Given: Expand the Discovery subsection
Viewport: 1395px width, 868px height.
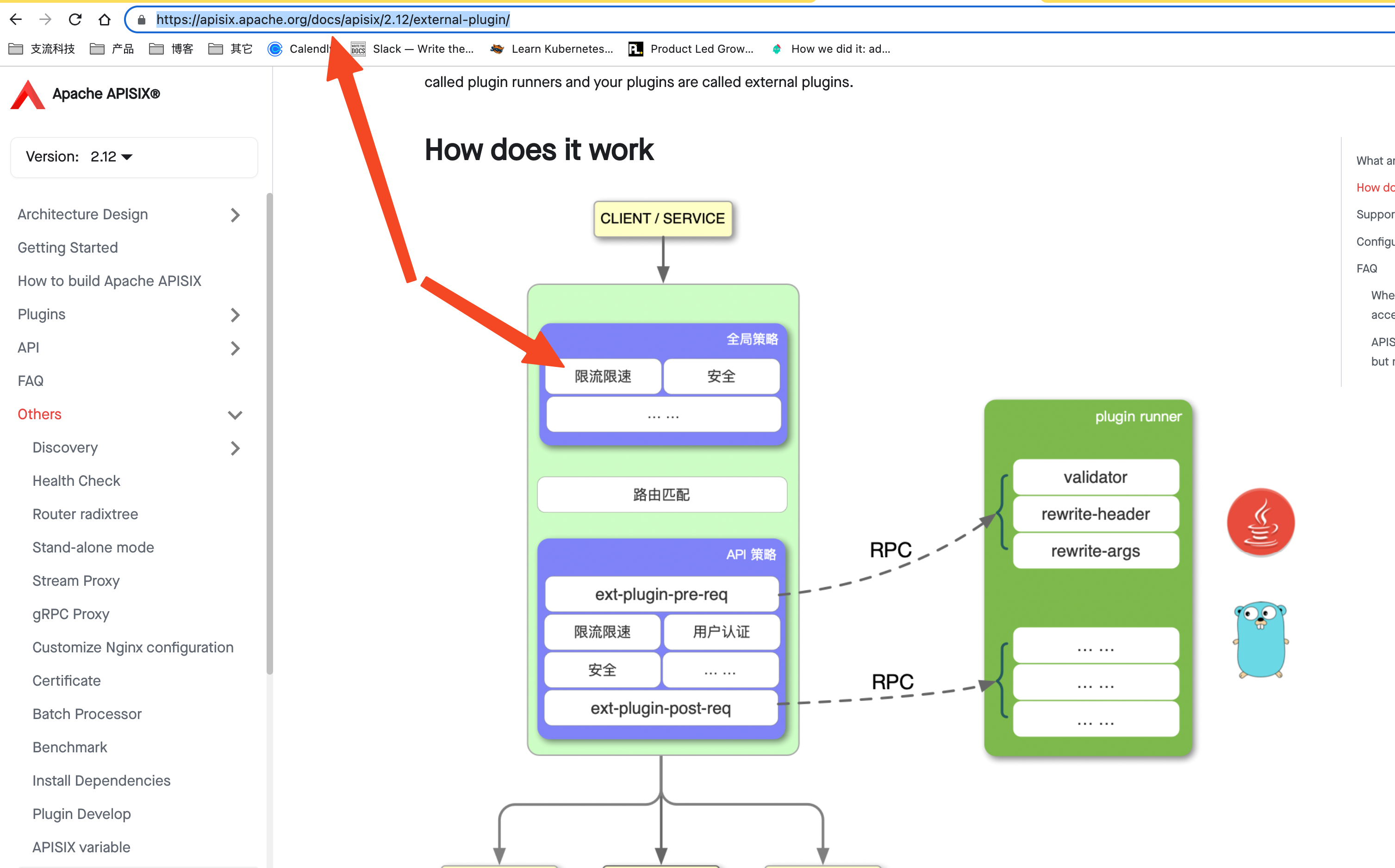Looking at the screenshot, I should point(235,448).
